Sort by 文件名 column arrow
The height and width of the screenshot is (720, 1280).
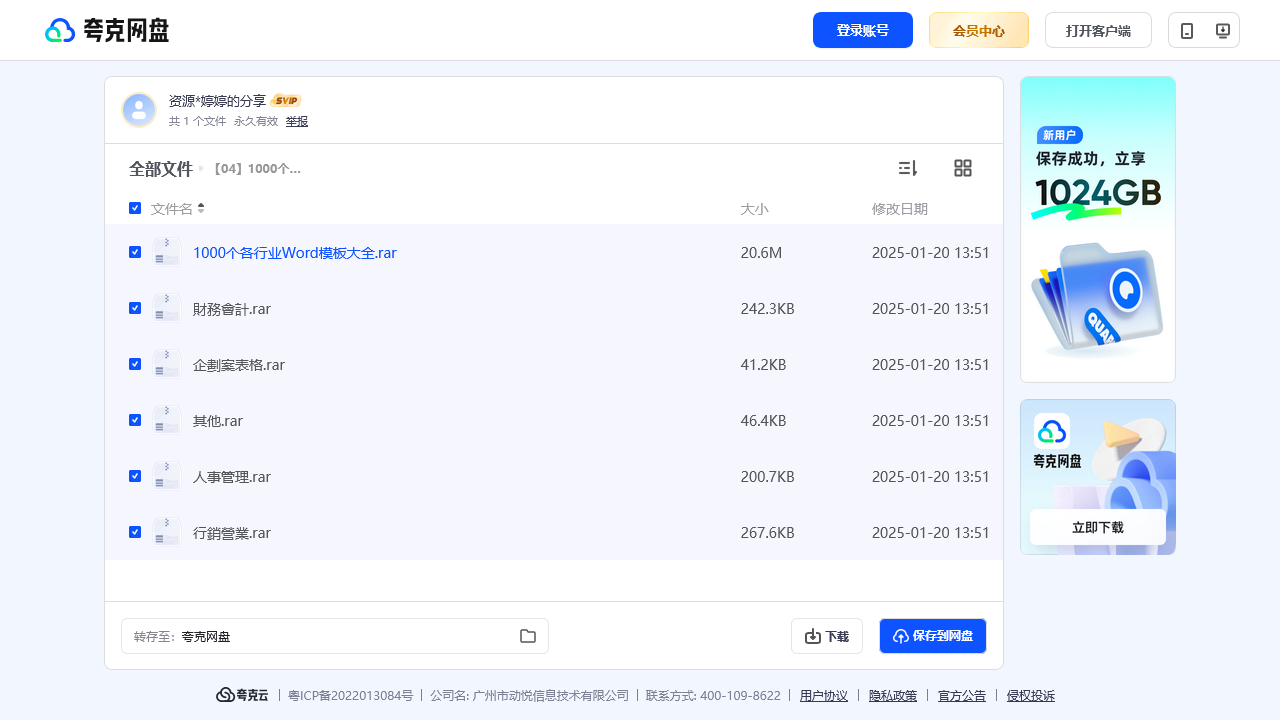click(201, 208)
